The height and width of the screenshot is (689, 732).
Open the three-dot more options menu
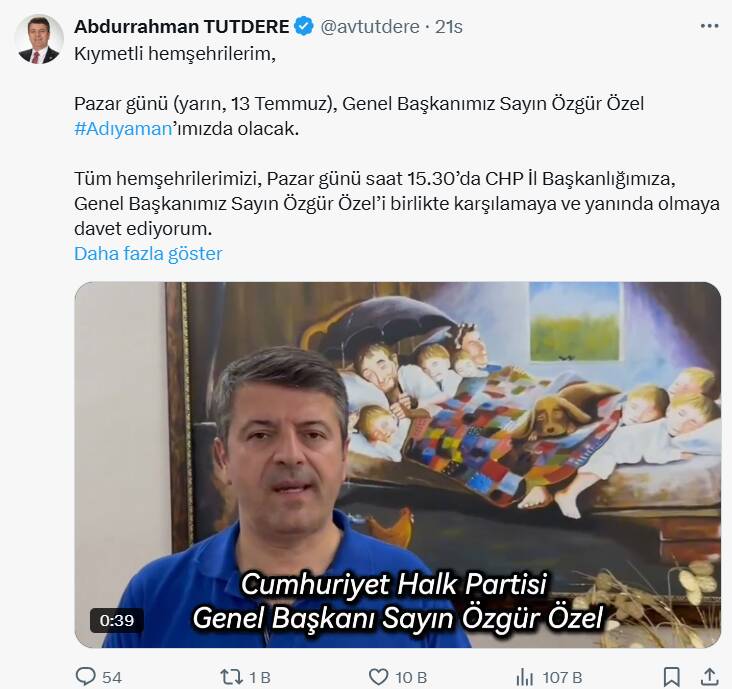709,26
